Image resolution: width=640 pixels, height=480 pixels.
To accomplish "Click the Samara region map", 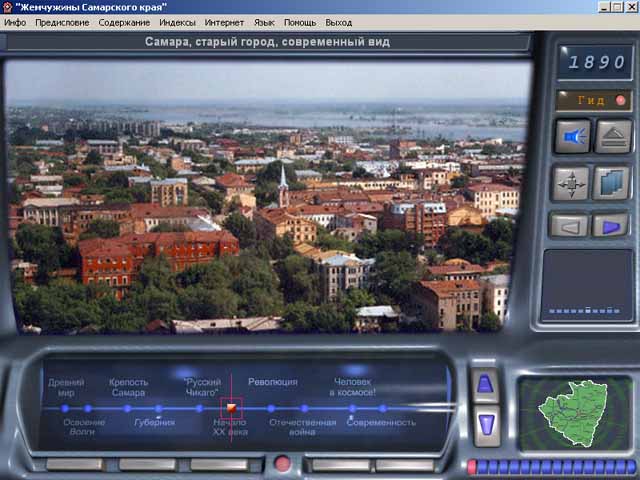I will click(575, 415).
